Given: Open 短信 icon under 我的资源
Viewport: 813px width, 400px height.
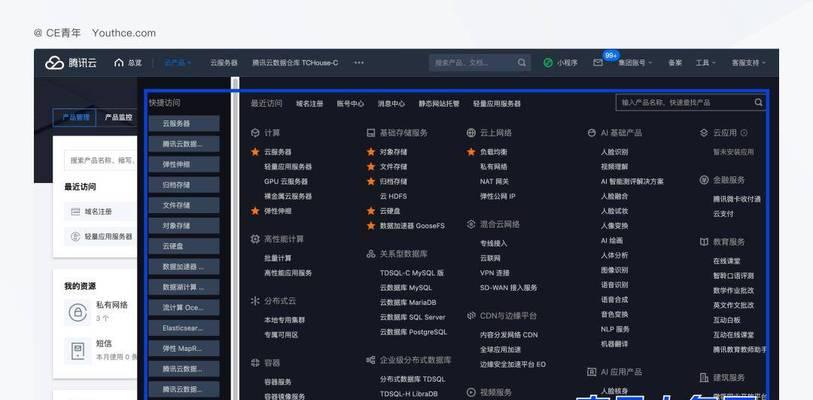Looking at the screenshot, I should (78, 351).
